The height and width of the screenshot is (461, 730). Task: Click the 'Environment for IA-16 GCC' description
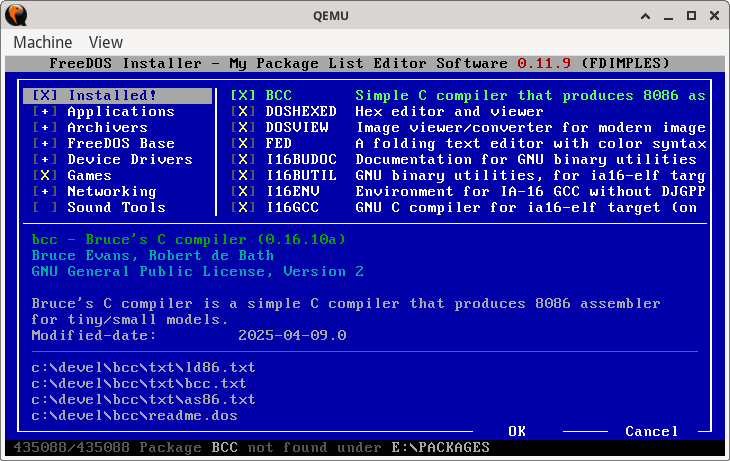pyautogui.click(x=530, y=191)
